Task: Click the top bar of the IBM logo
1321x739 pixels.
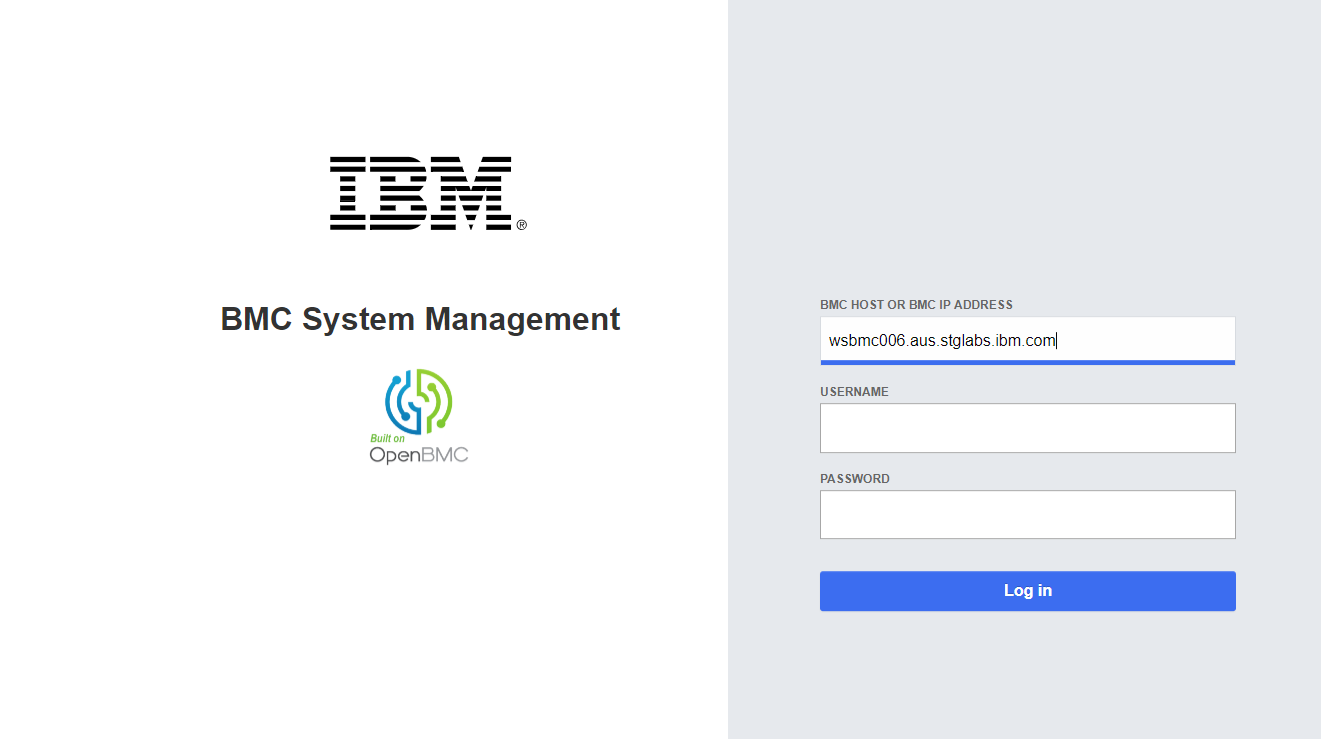Action: click(420, 160)
